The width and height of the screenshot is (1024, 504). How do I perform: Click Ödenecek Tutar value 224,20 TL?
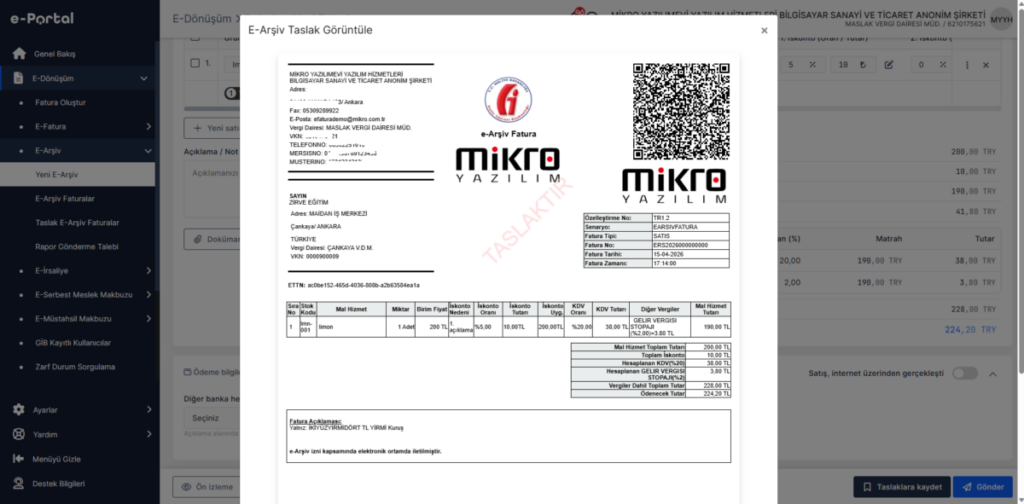(x=717, y=394)
